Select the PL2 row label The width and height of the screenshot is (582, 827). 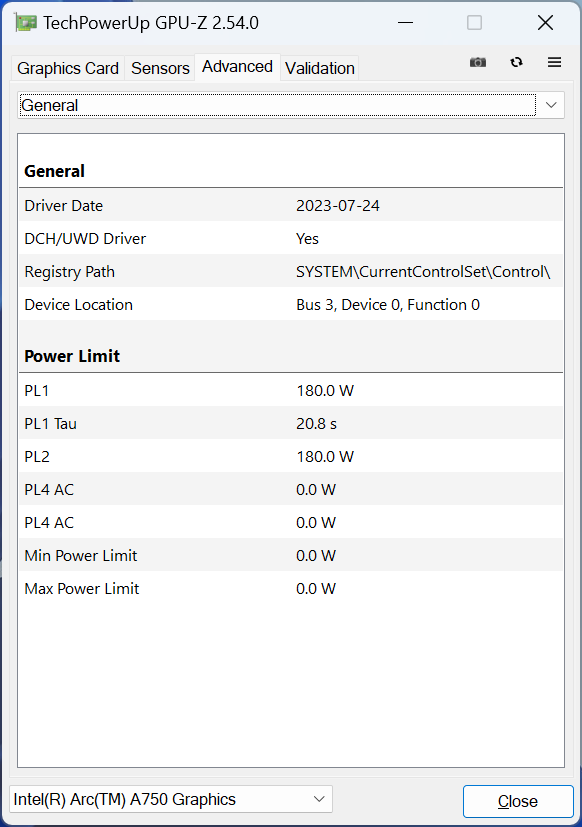tap(37, 457)
